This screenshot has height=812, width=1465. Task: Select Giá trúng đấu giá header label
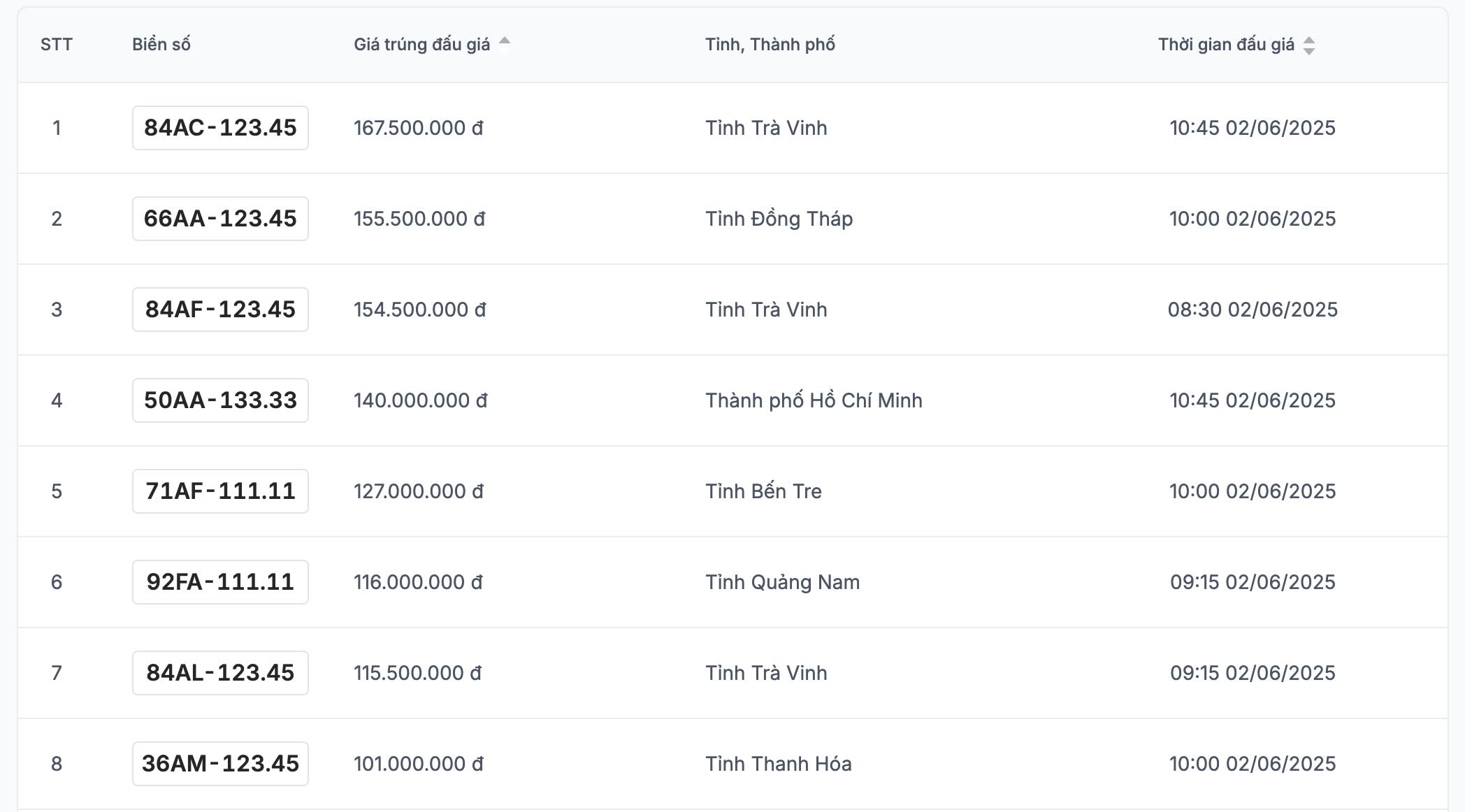422,45
